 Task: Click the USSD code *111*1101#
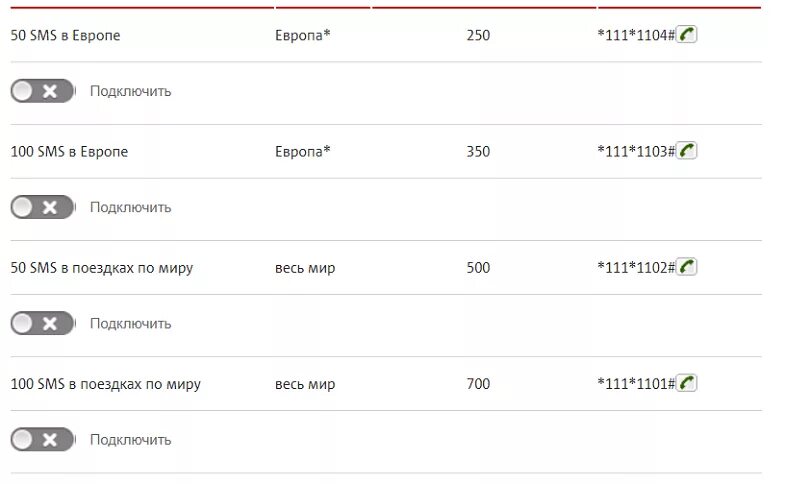pos(636,383)
